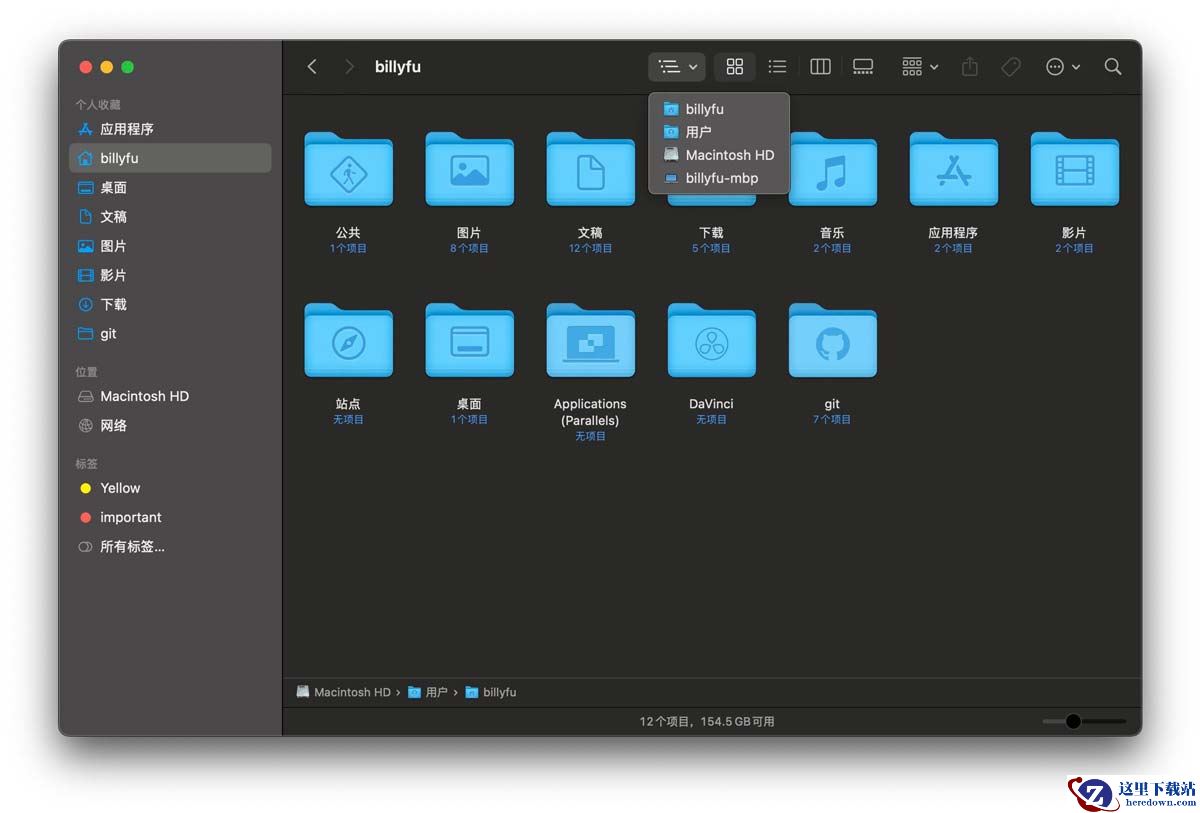Open the group-by dropdown
1200x813 pixels.
(x=920, y=67)
